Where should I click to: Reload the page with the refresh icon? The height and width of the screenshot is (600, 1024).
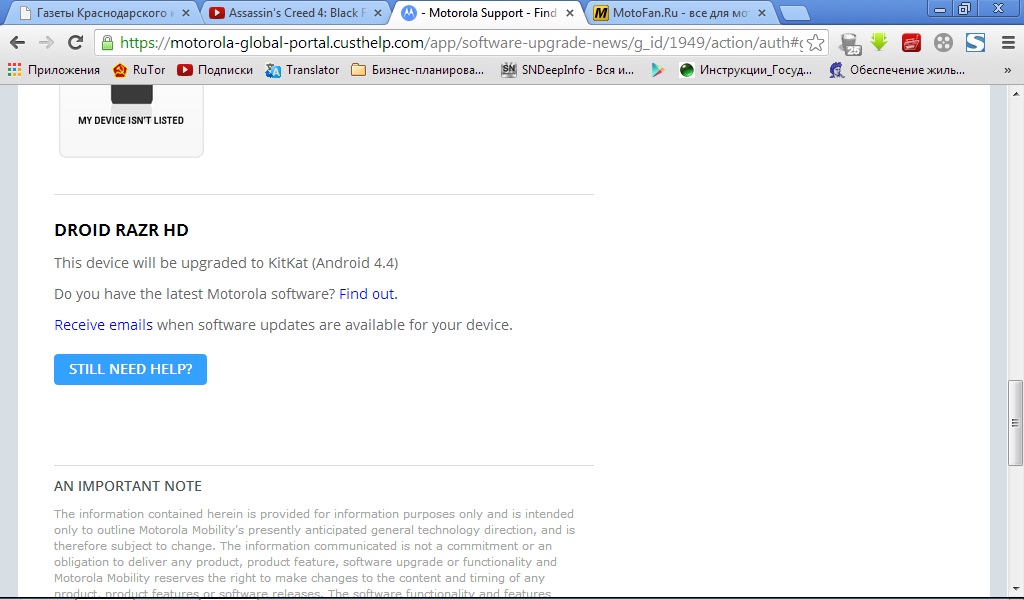tap(75, 42)
